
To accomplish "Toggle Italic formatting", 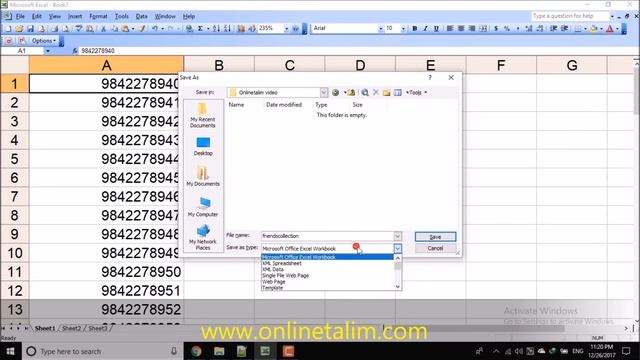I will [425, 29].
